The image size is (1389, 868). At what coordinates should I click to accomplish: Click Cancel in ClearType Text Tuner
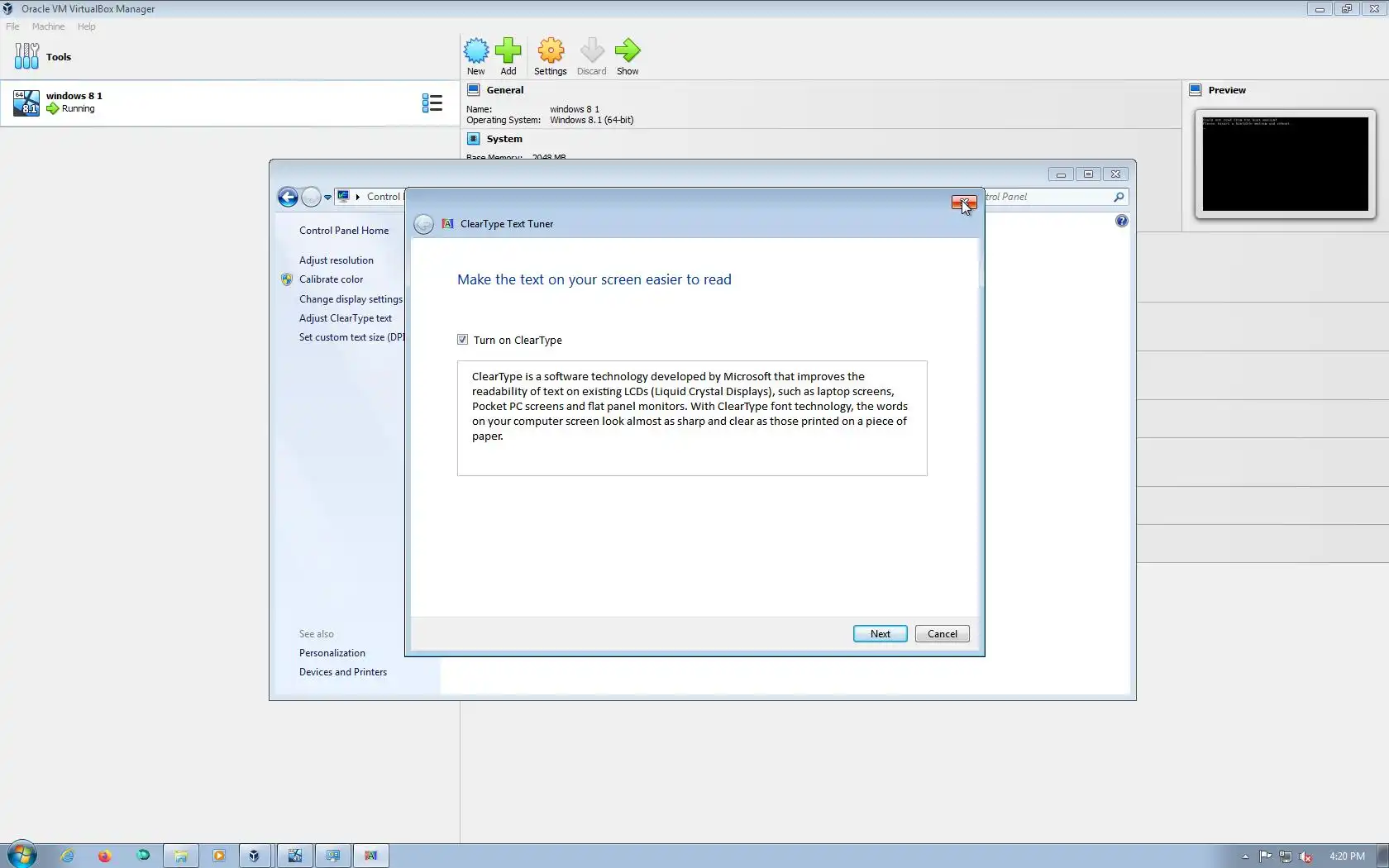point(943,634)
